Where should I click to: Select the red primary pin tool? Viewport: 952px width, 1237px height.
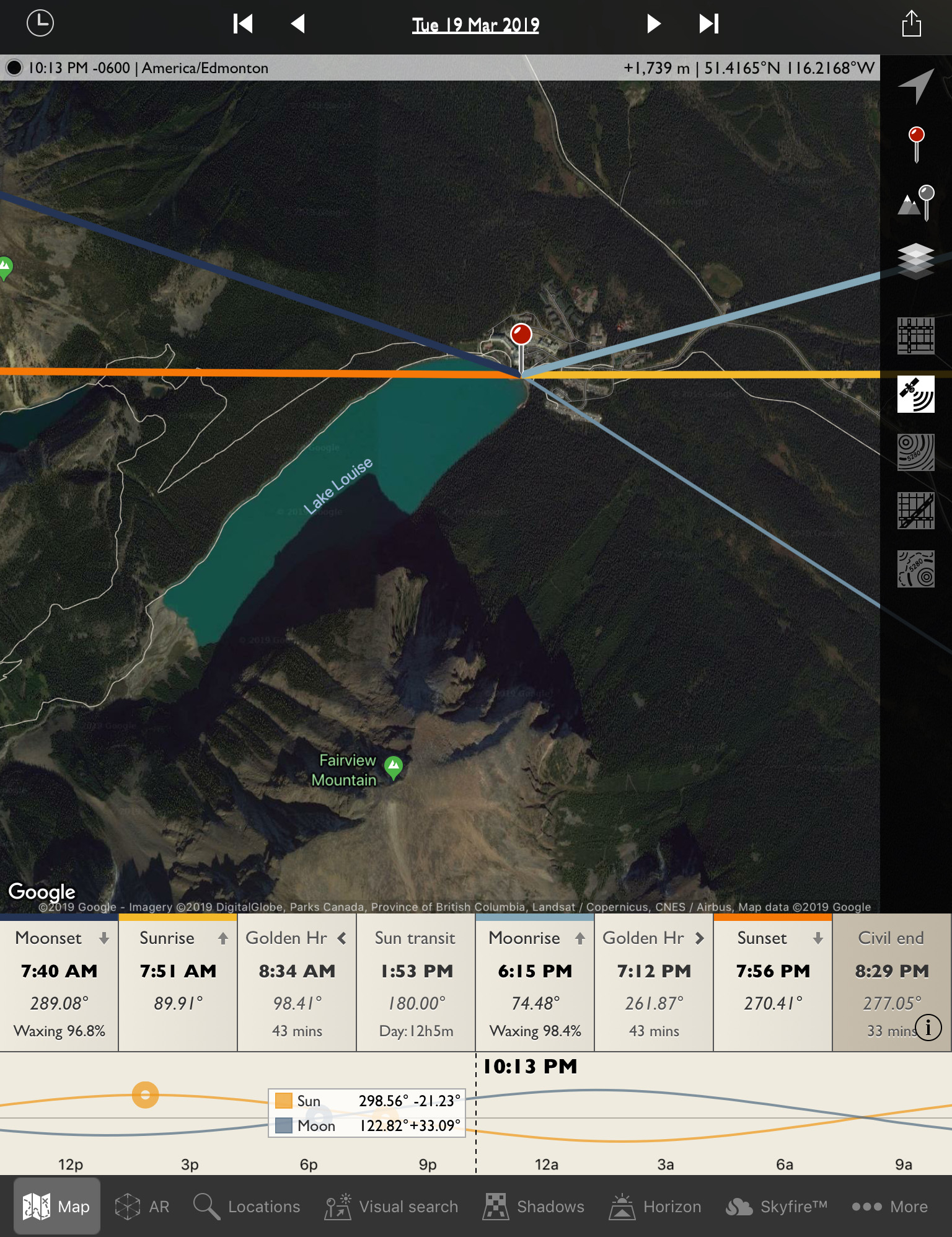click(916, 143)
